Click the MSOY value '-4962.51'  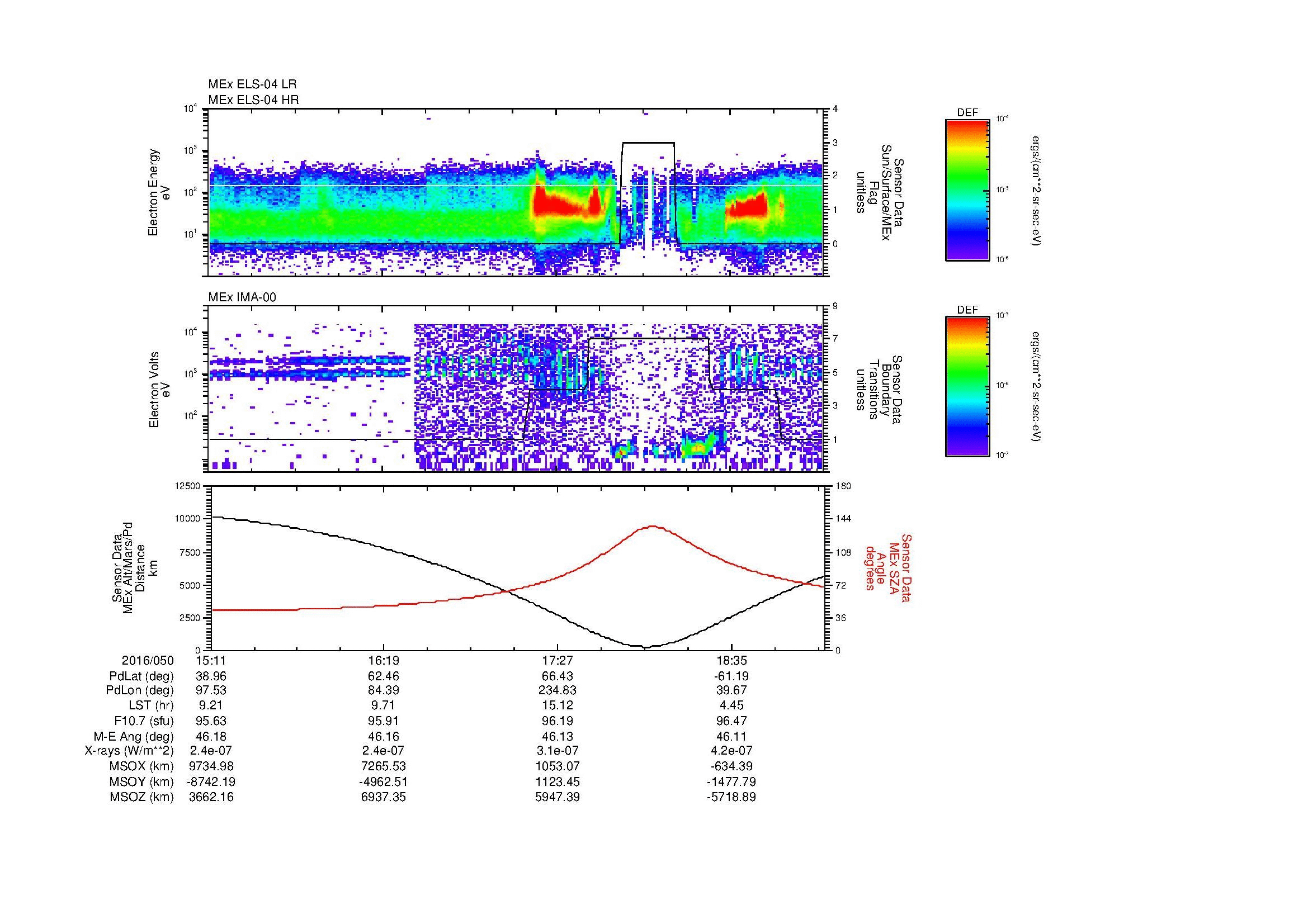tap(384, 781)
